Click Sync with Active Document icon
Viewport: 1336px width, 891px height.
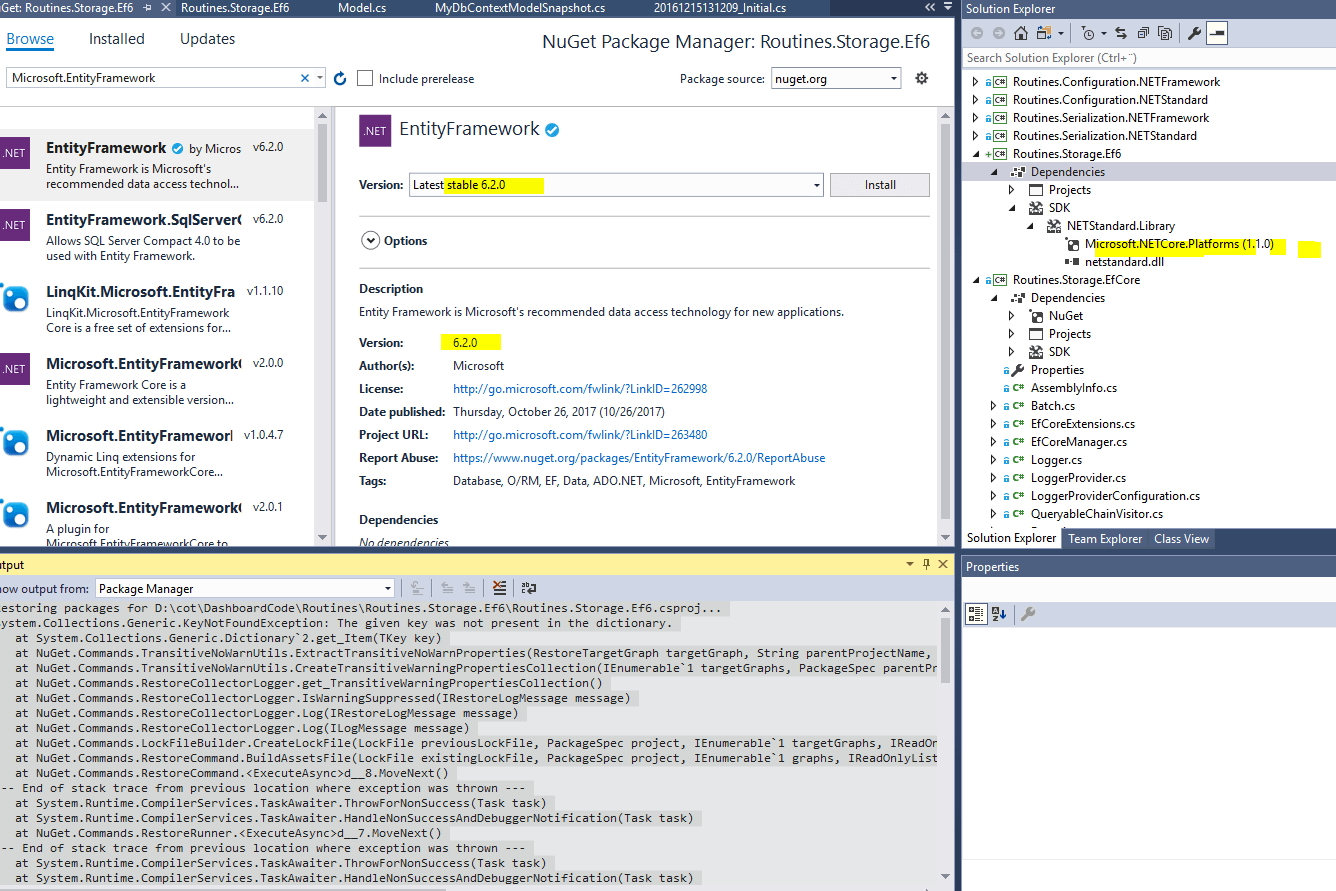(1121, 33)
